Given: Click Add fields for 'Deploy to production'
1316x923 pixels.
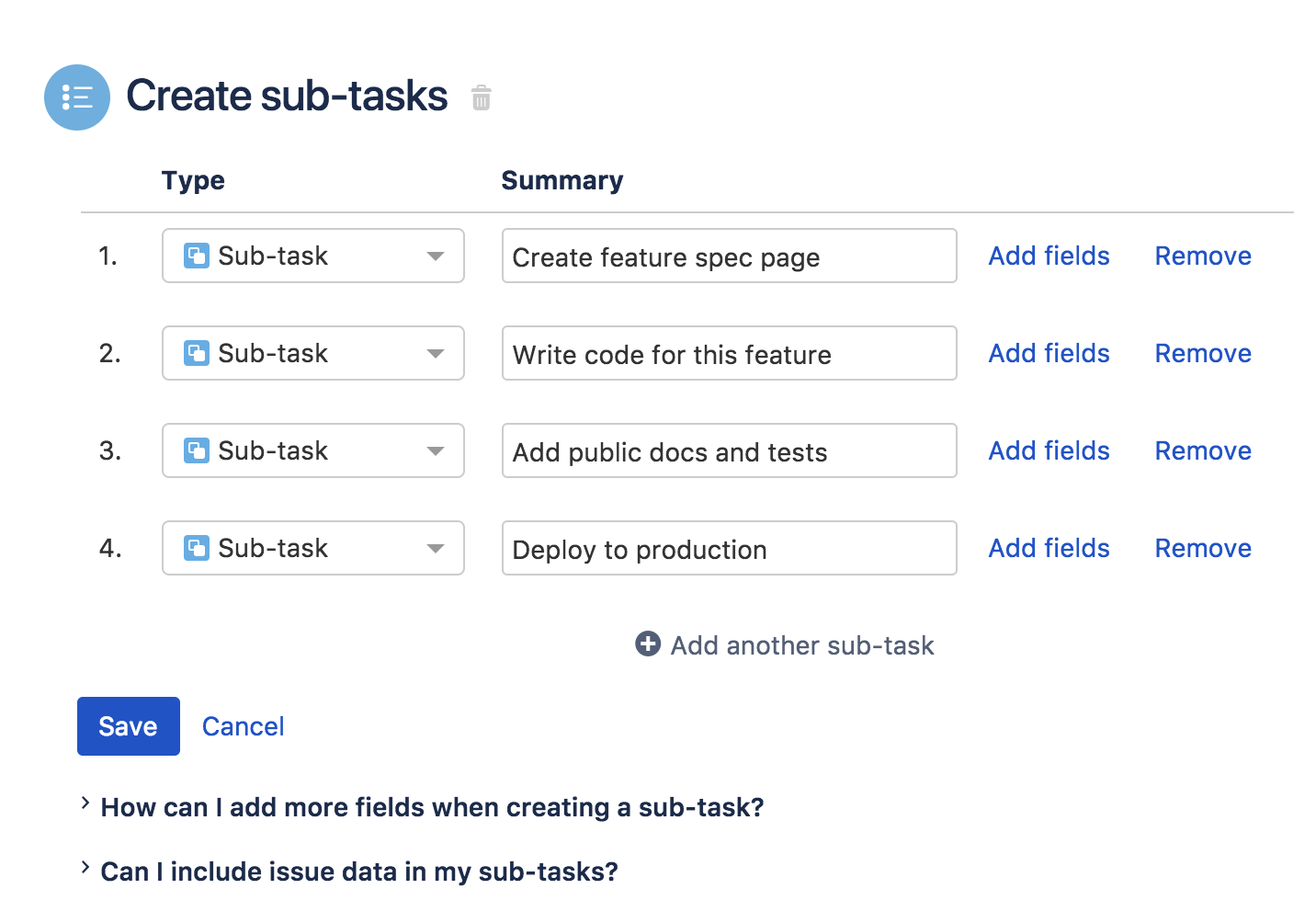Looking at the screenshot, I should click(1049, 548).
